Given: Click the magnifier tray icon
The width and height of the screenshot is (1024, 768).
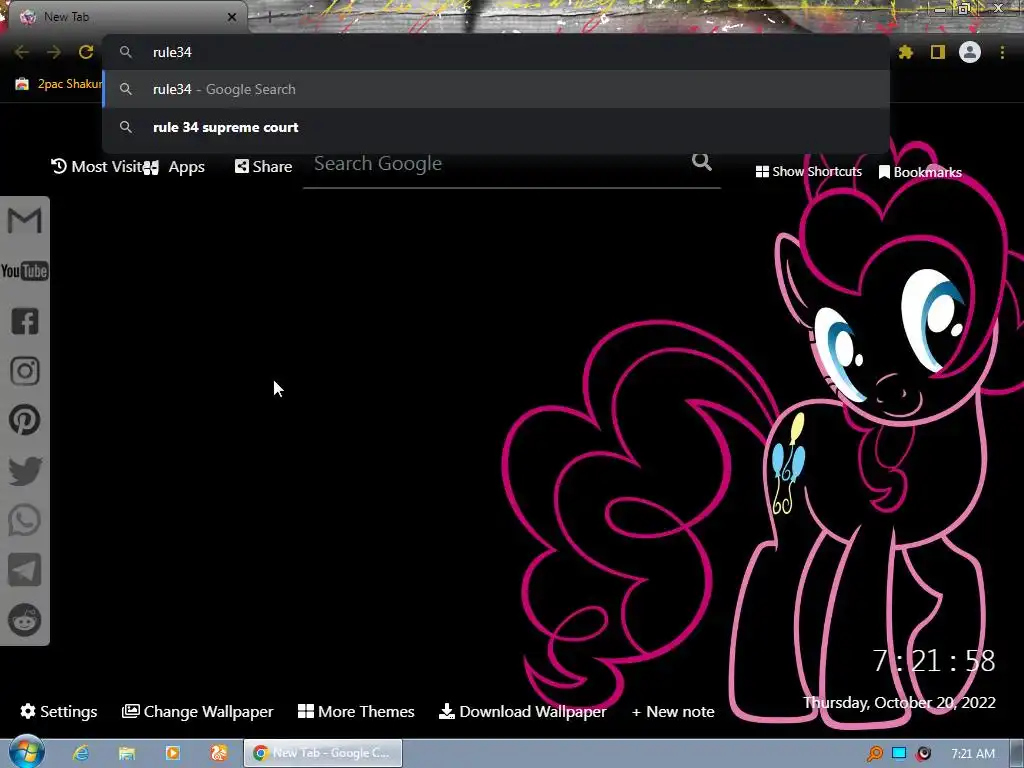Looking at the screenshot, I should pos(875,754).
